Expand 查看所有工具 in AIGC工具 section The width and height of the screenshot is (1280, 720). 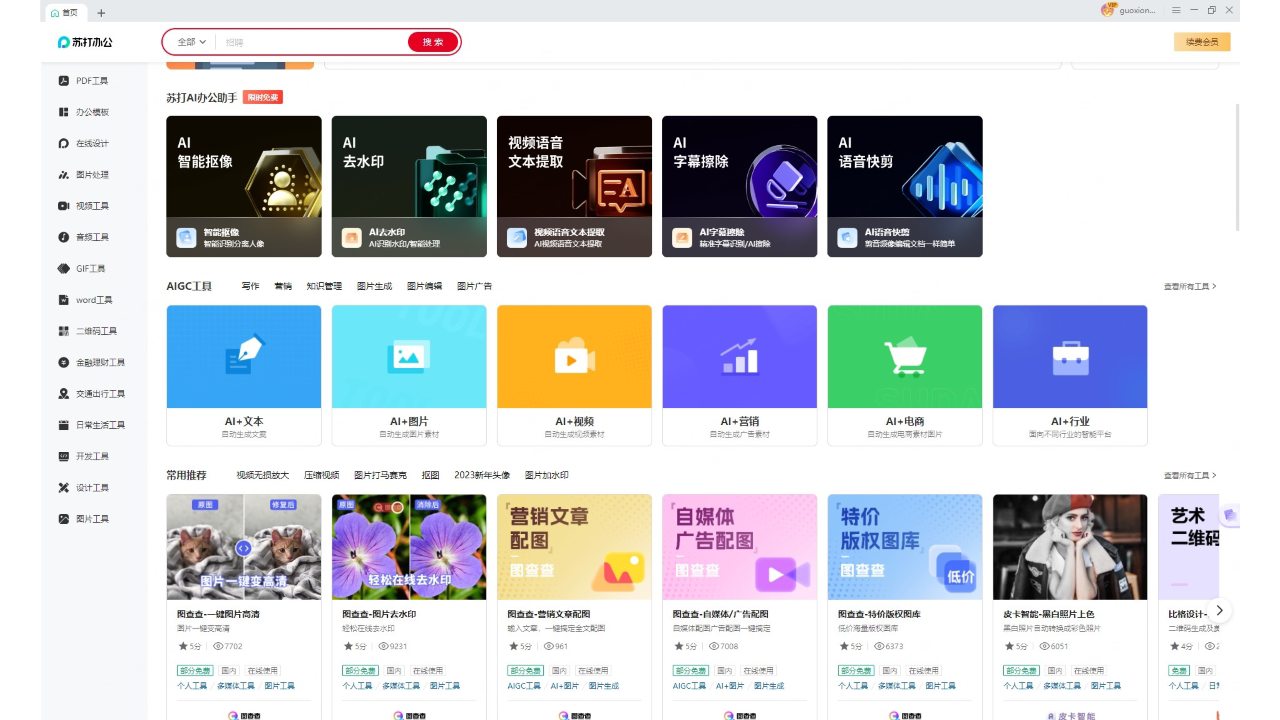[x=1189, y=287]
